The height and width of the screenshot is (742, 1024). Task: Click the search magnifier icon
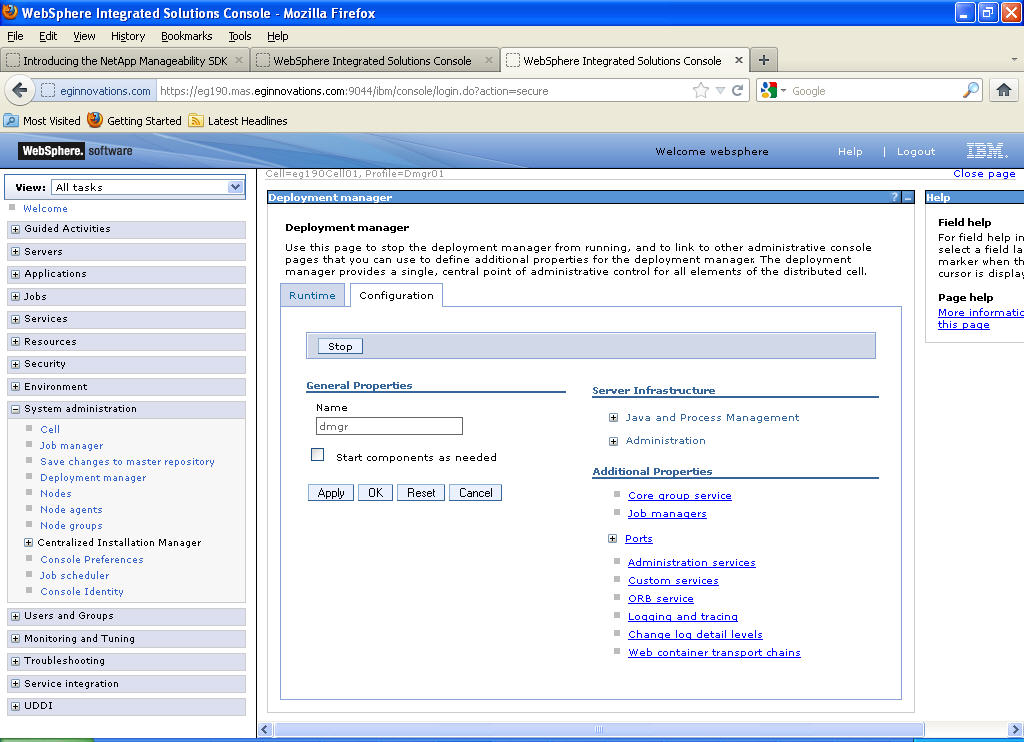point(971,90)
